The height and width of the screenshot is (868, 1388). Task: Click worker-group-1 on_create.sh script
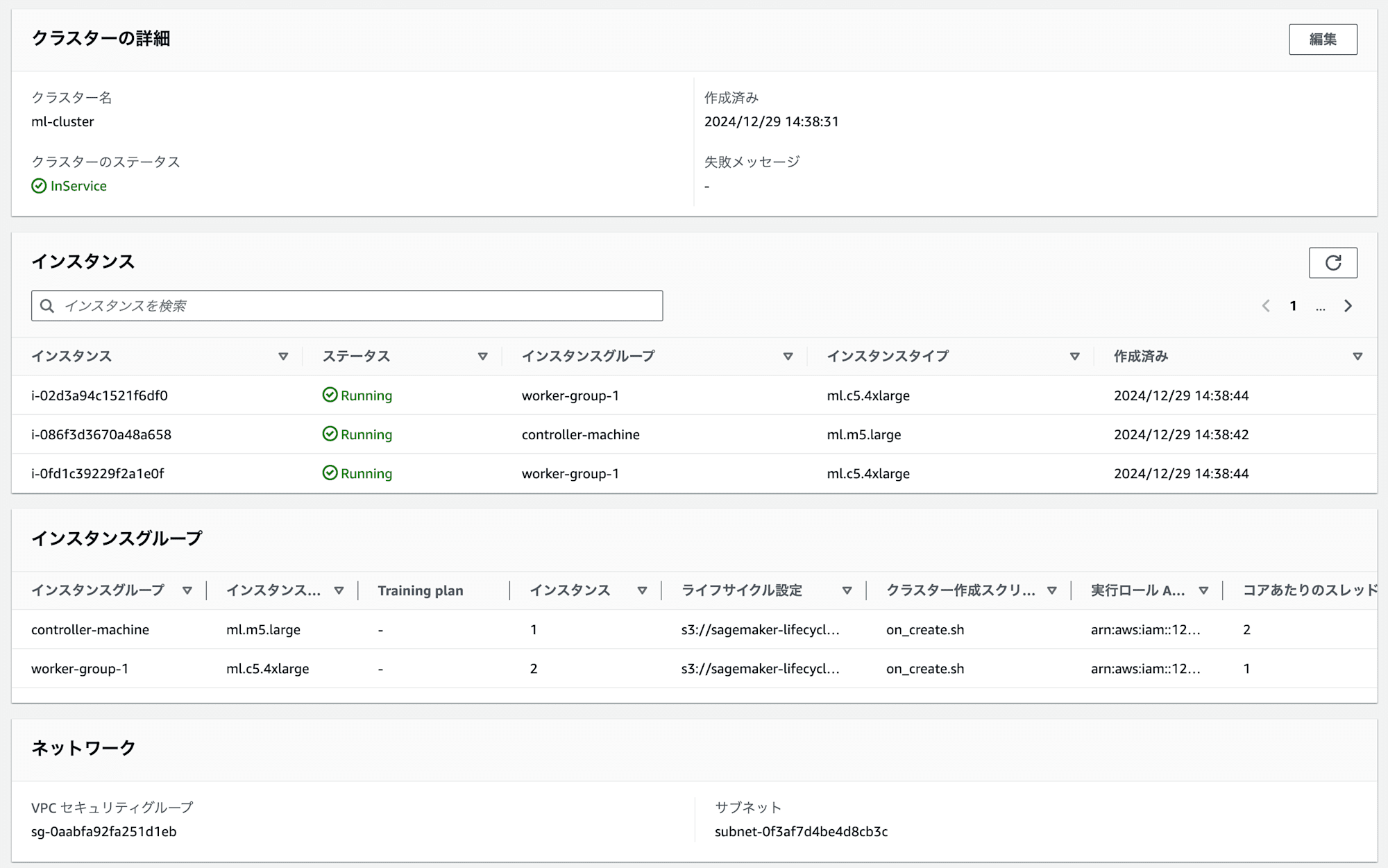[925, 669]
